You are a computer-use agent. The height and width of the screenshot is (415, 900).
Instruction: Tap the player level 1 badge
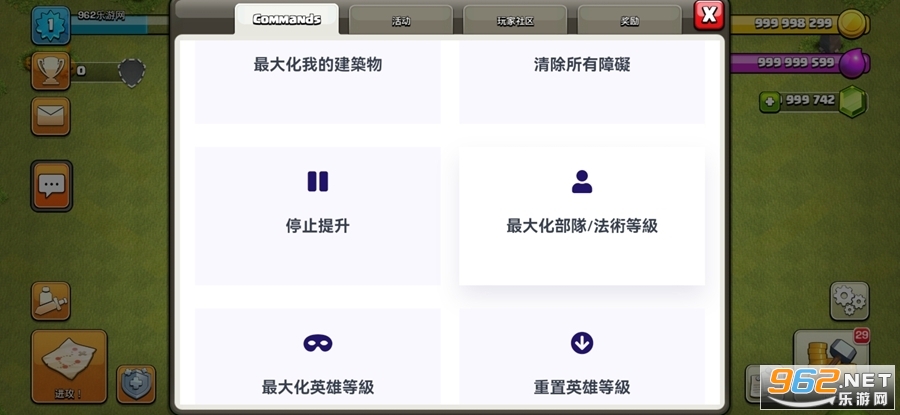click(51, 25)
